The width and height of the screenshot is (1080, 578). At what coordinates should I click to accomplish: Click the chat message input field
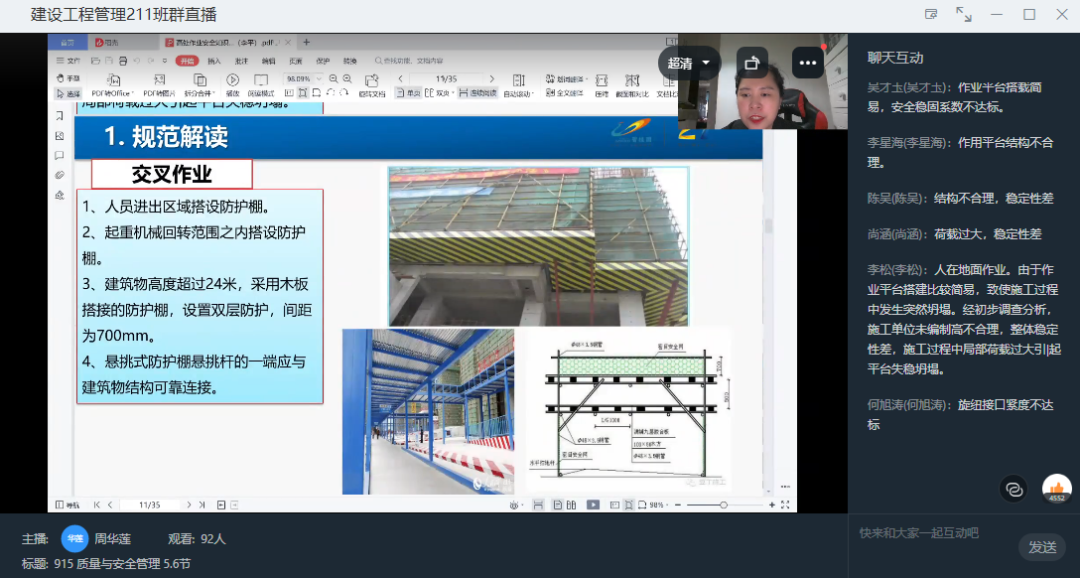[x=930, y=533]
